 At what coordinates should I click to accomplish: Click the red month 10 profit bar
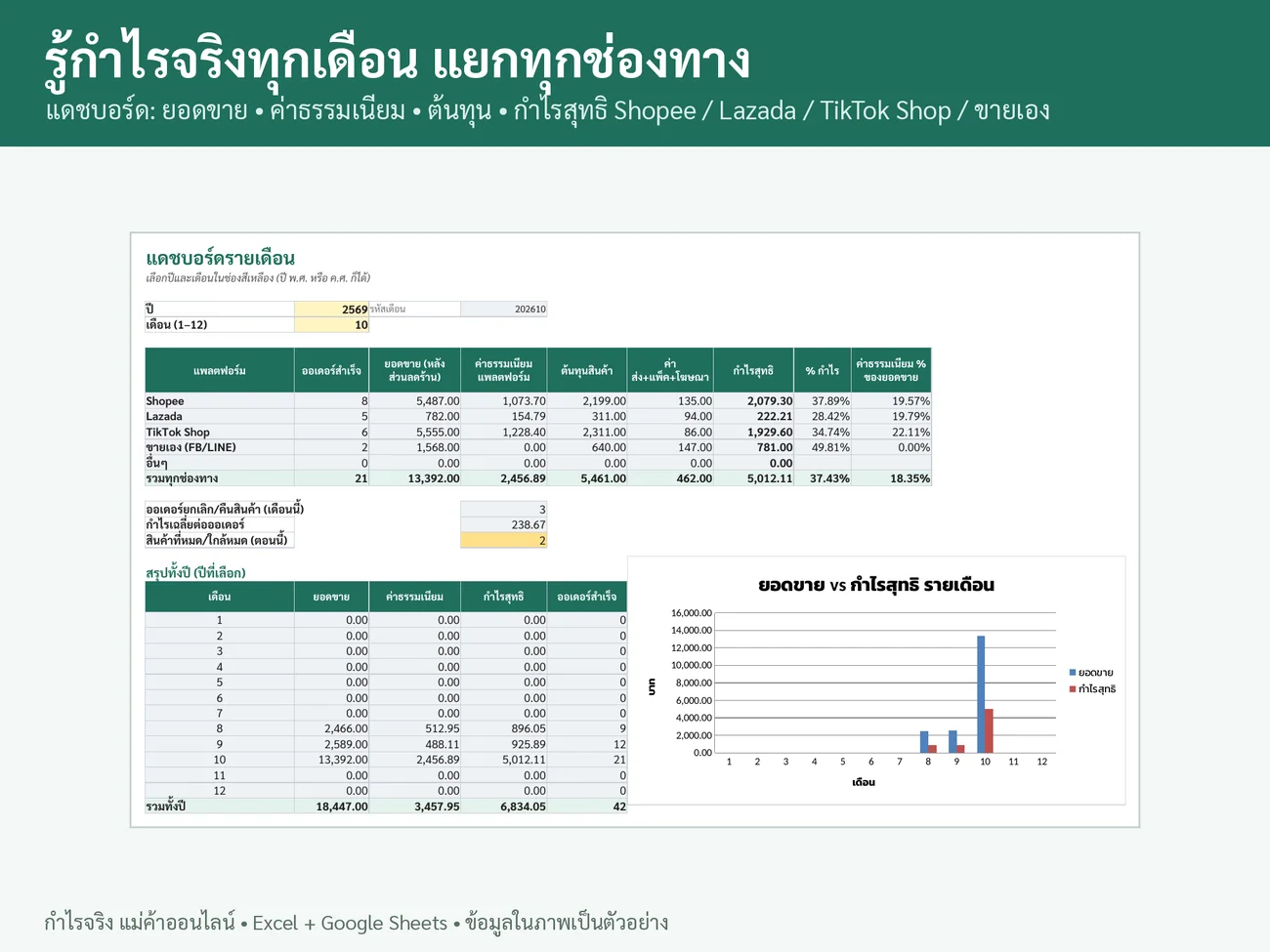[x=989, y=730]
